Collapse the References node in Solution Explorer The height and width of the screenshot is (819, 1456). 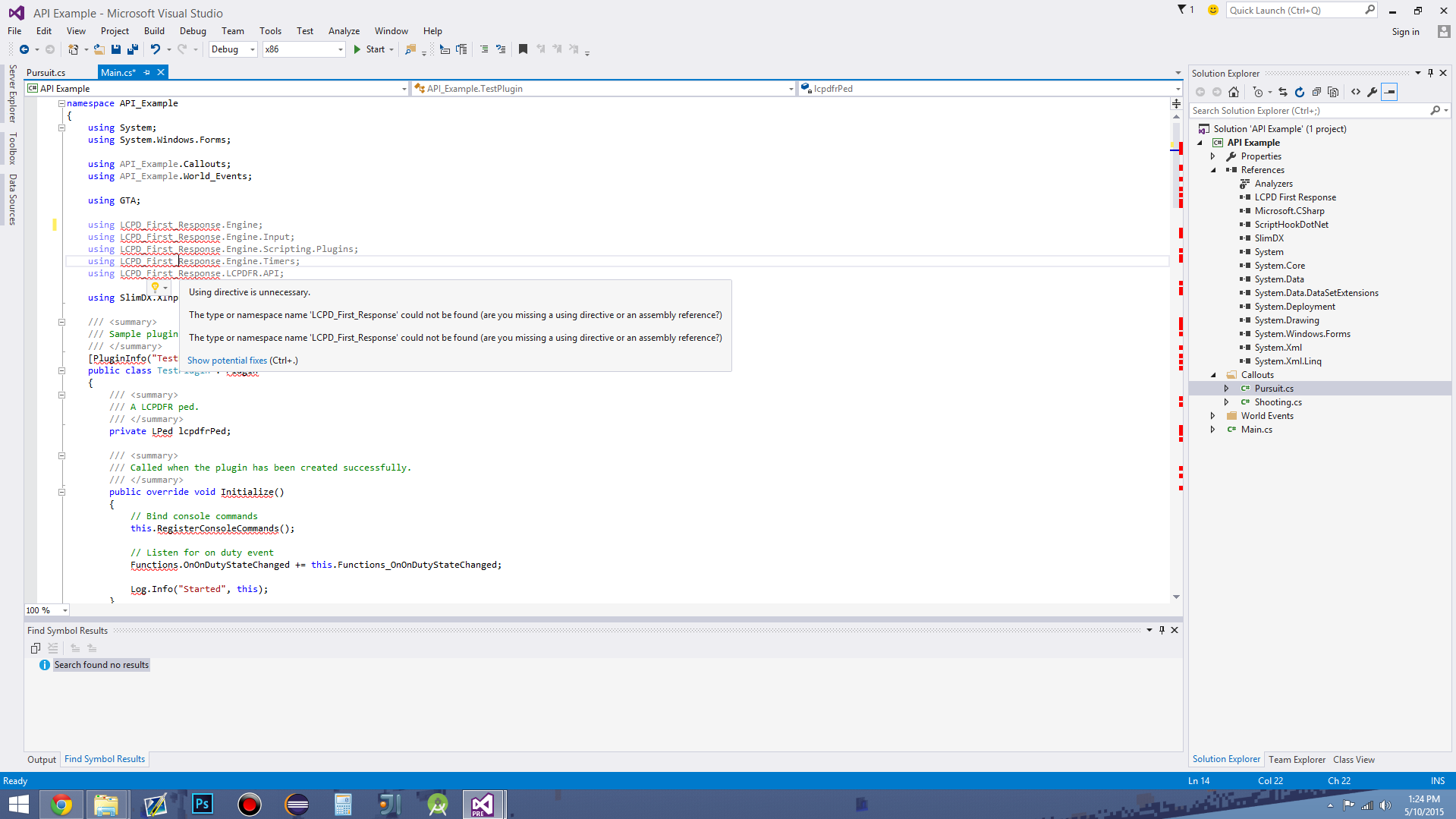coord(1213,170)
